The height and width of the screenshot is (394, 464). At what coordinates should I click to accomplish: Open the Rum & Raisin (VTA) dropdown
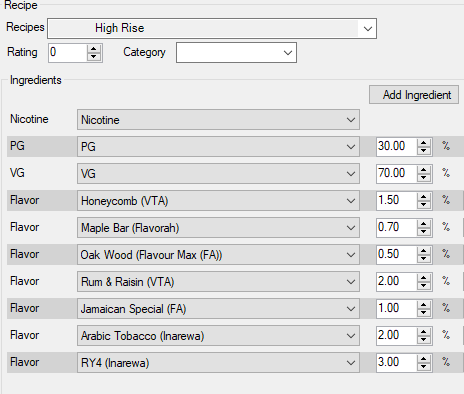coord(218,282)
